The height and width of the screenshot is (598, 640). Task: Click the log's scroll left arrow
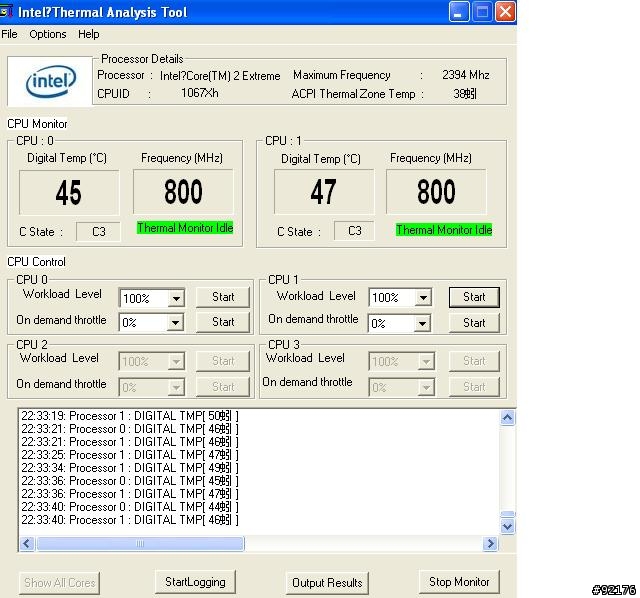[x=27, y=543]
